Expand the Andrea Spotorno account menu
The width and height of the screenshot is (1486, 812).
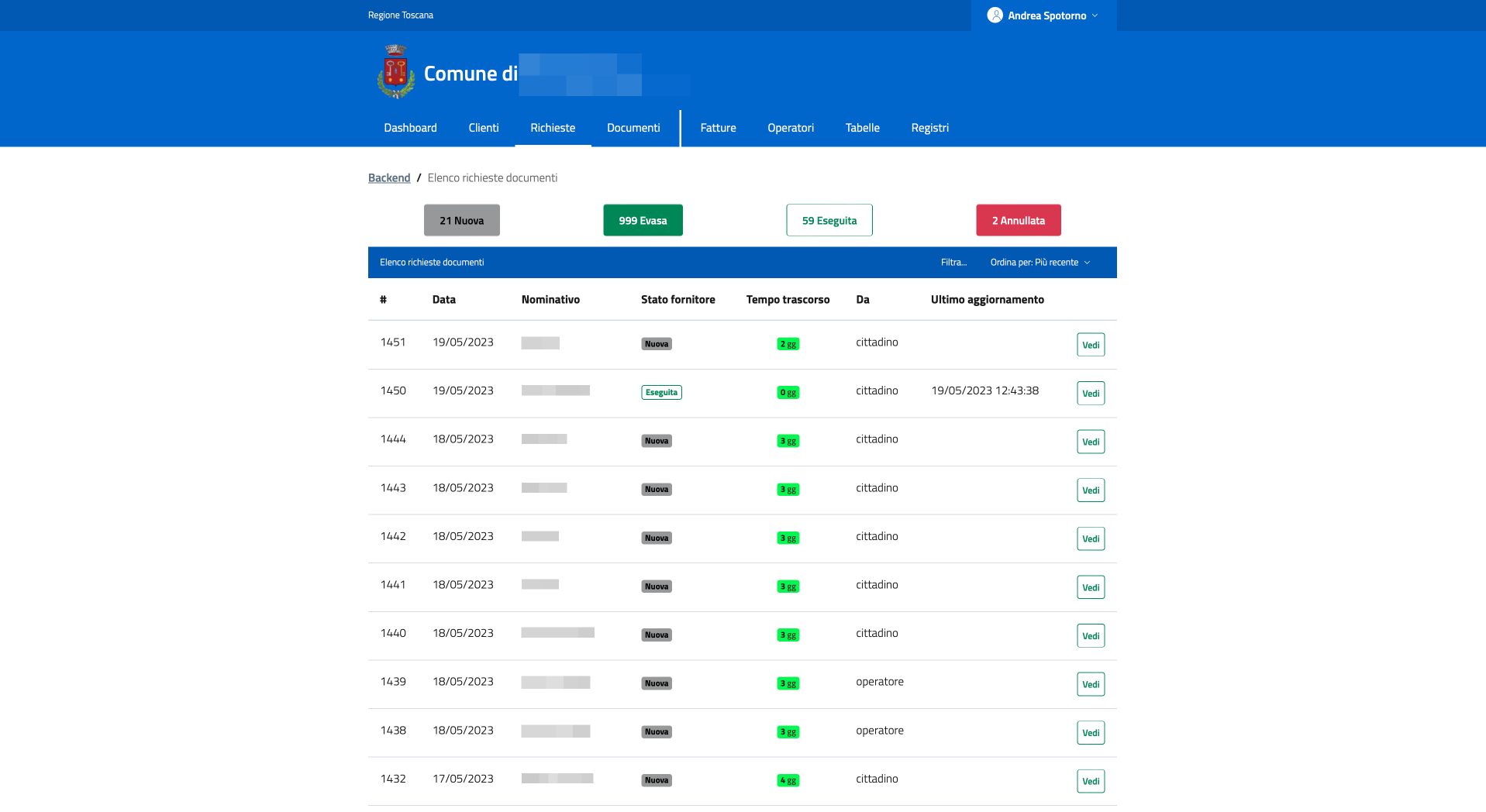tap(1043, 15)
